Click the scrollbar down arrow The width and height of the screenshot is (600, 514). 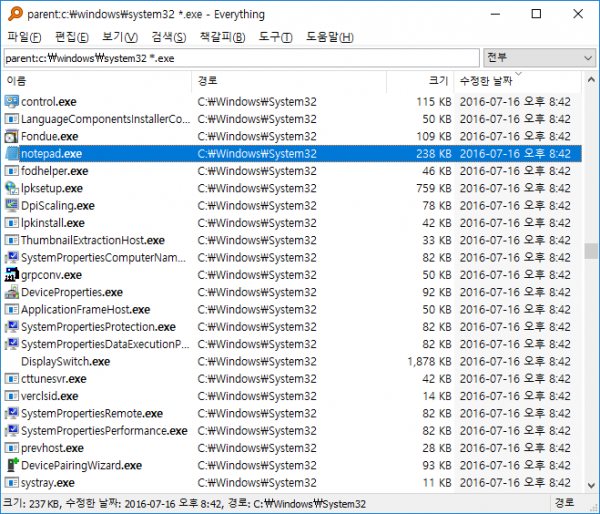coord(591,485)
